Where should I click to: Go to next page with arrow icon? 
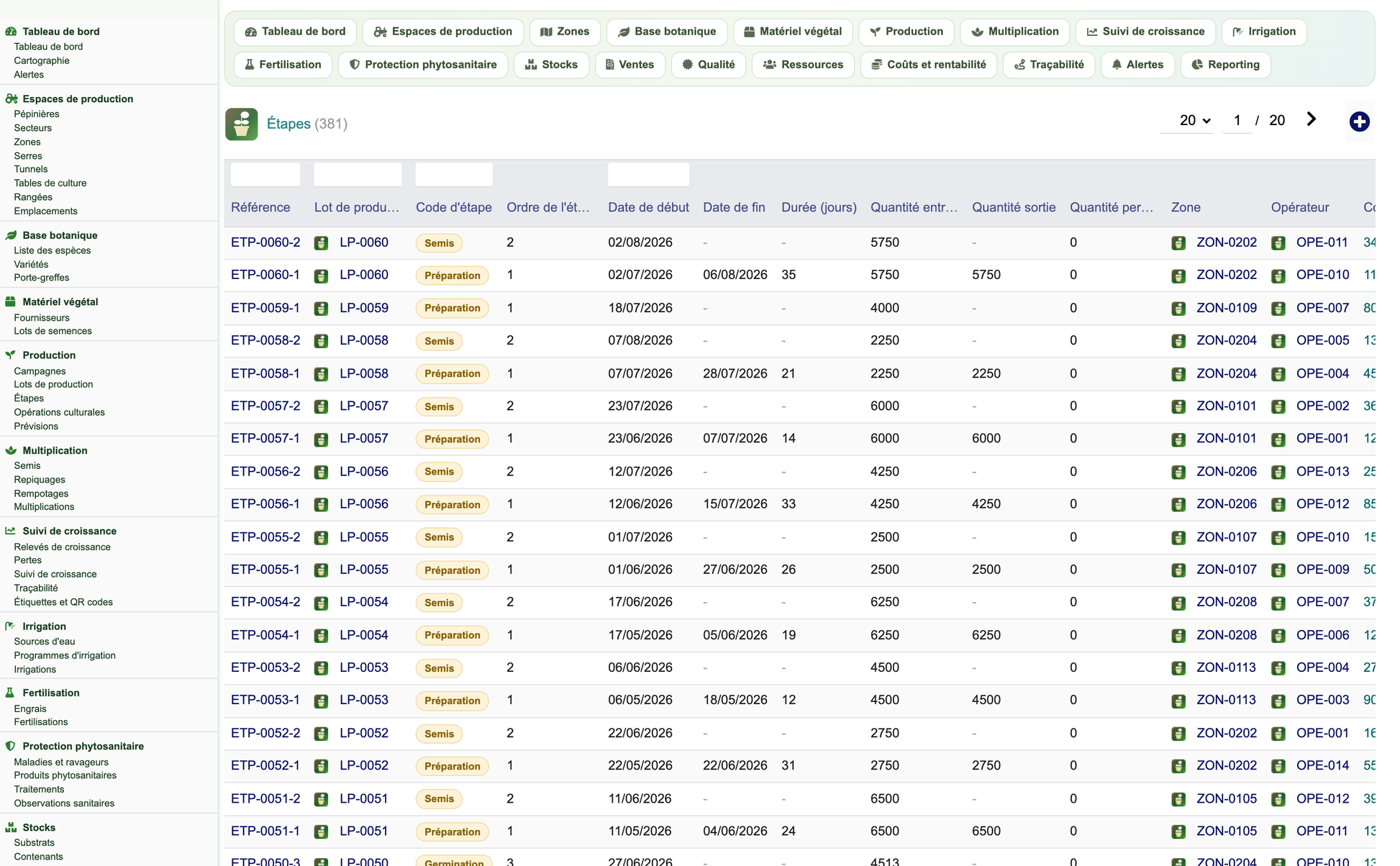click(1311, 119)
